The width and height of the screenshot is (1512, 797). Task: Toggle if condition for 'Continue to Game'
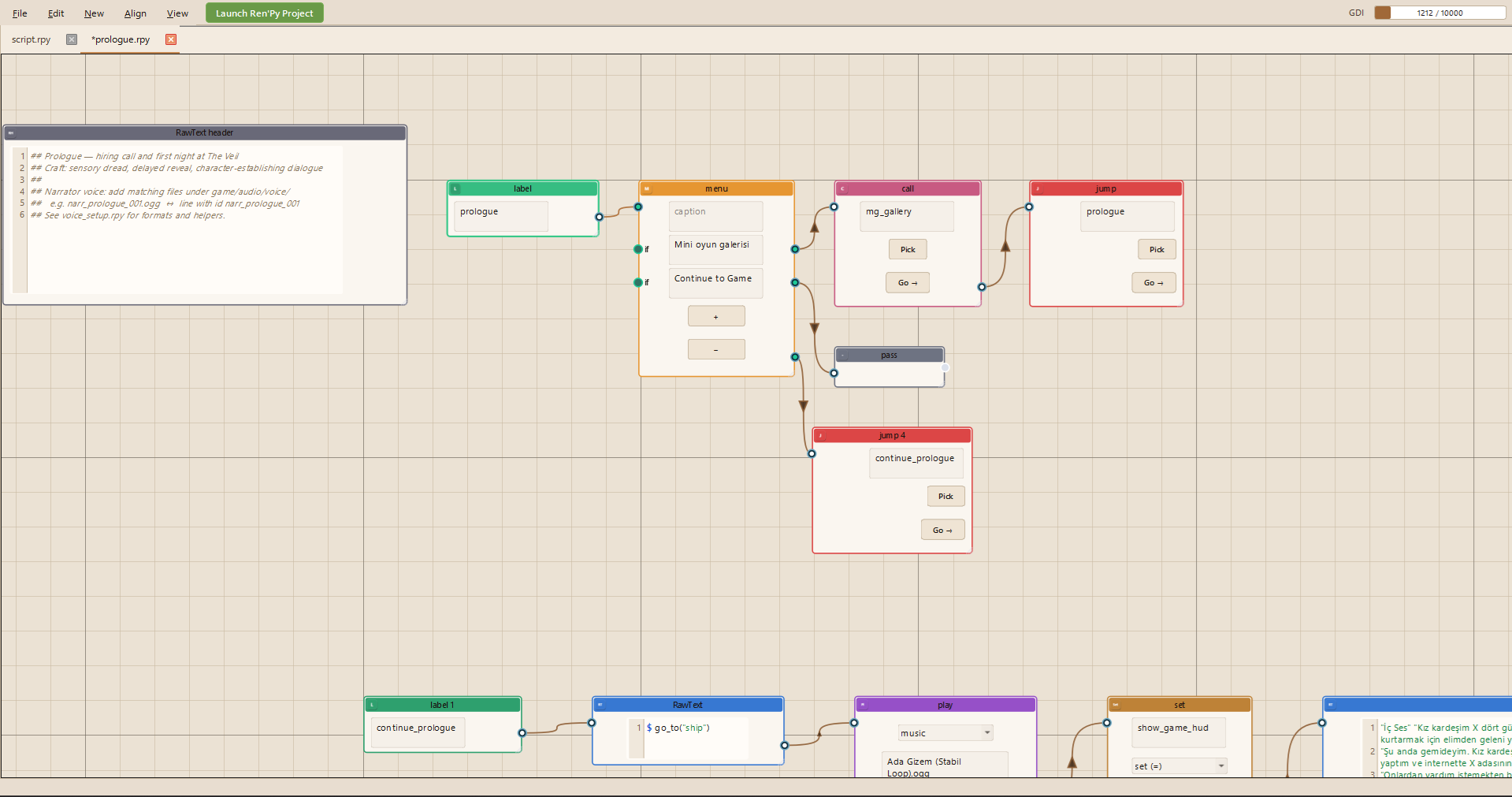tap(638, 282)
